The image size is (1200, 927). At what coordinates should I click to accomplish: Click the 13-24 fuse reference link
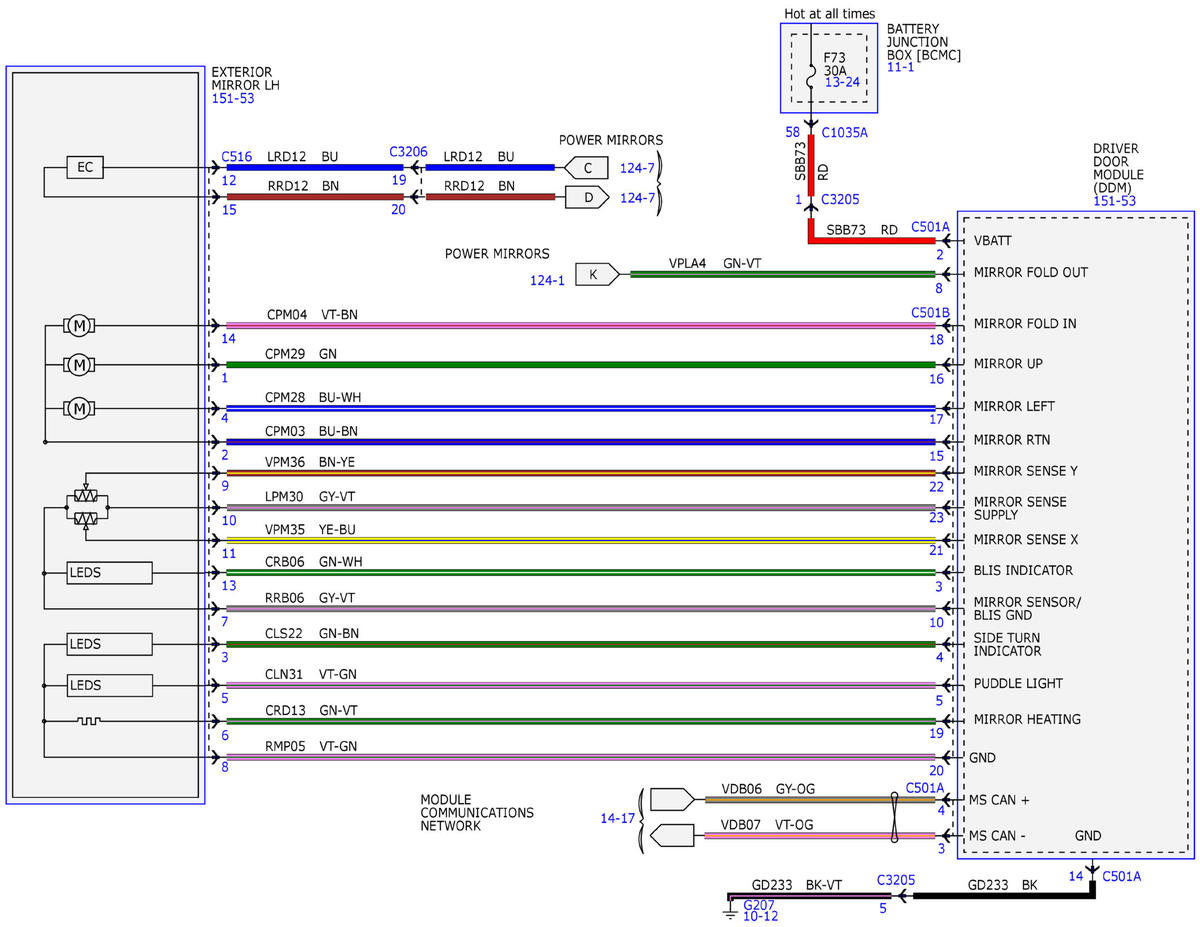coord(841,83)
